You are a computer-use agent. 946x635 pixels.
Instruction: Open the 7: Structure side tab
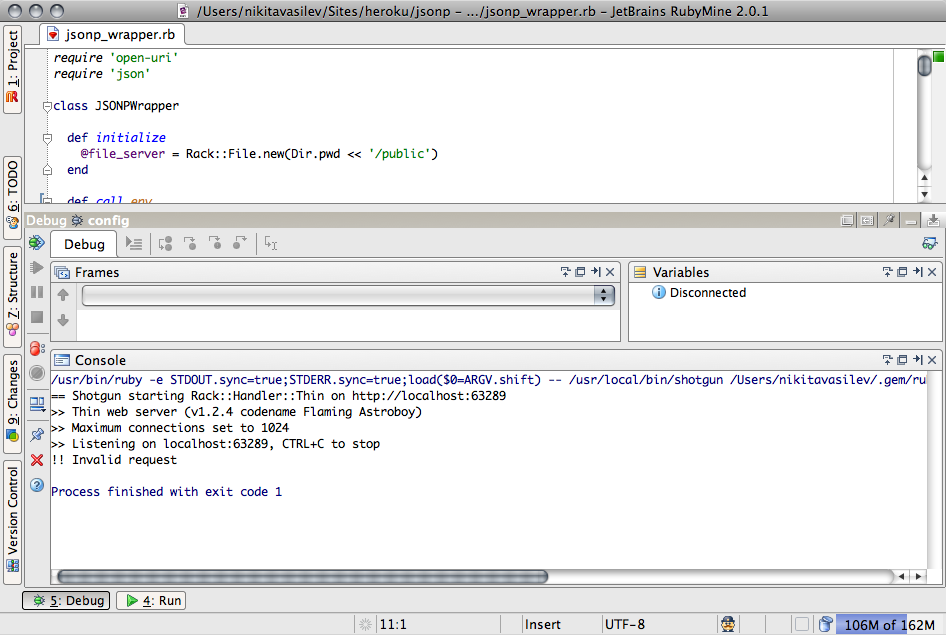click(12, 295)
